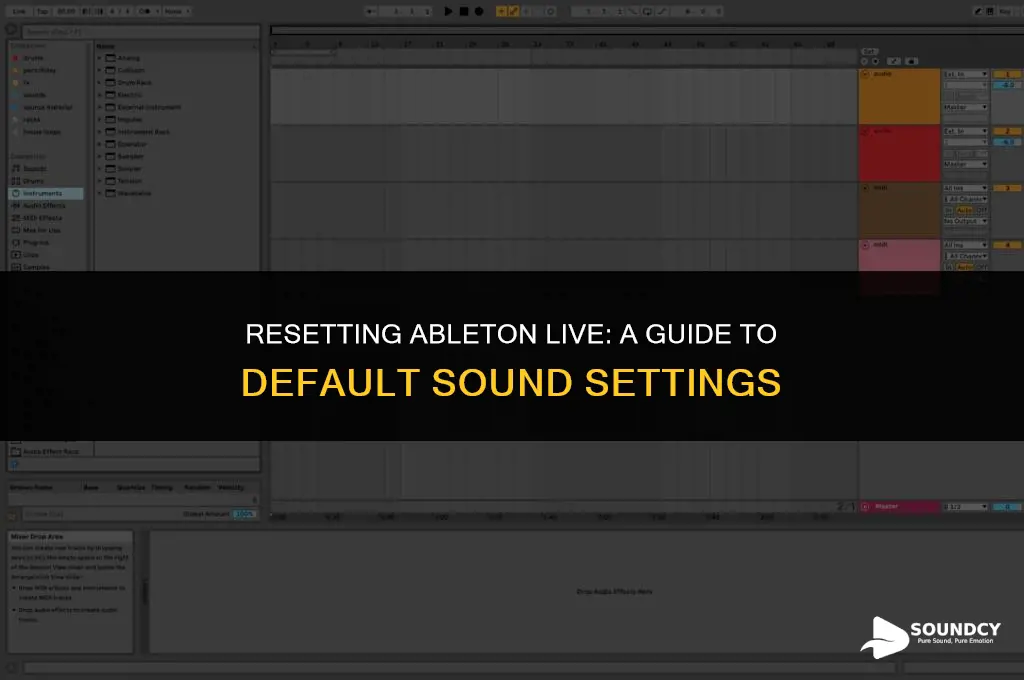Arm the transport Record button

tap(479, 11)
